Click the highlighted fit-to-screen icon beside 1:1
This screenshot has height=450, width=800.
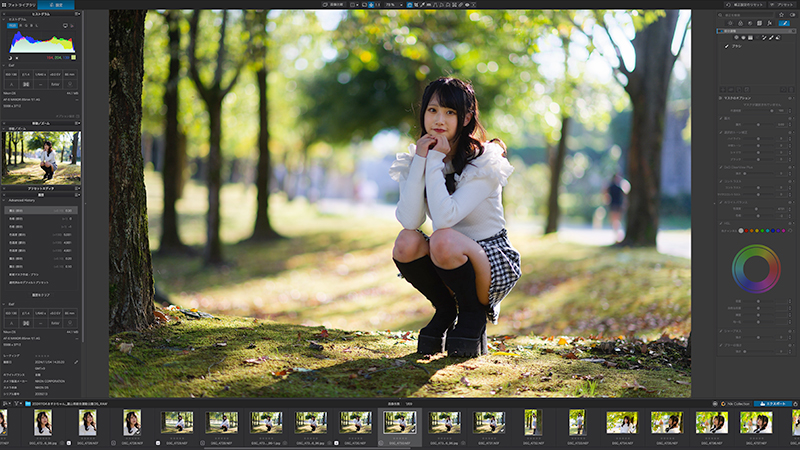(x=371, y=5)
